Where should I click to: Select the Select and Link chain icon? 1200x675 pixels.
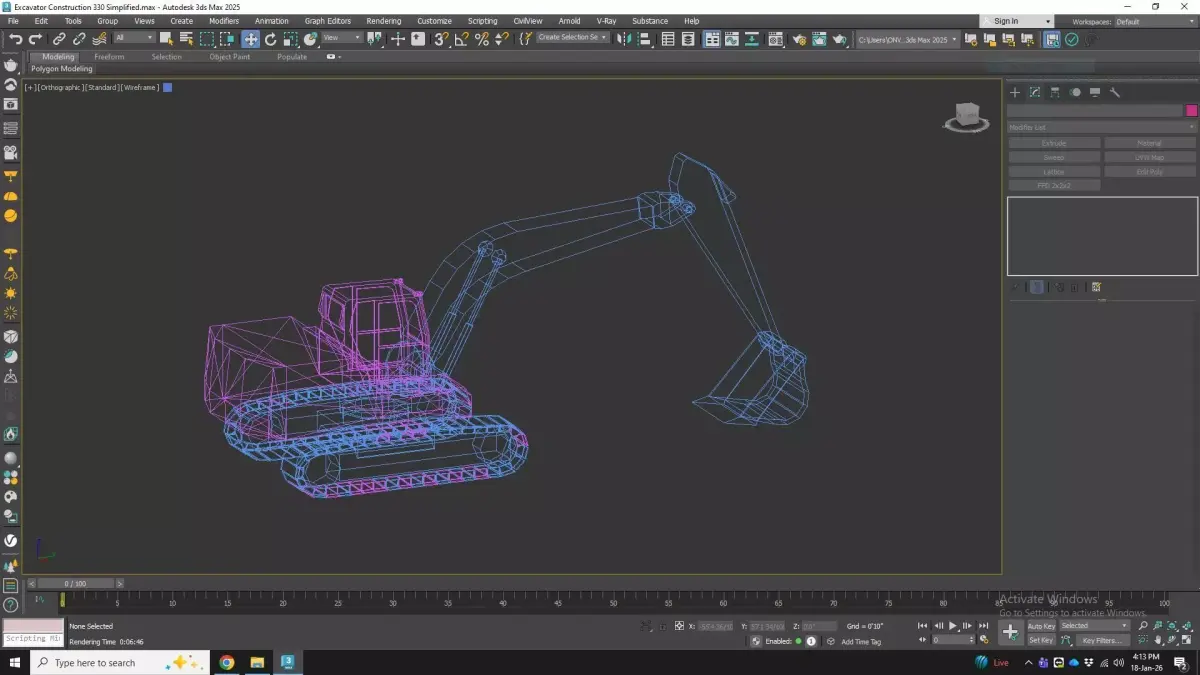pos(59,39)
